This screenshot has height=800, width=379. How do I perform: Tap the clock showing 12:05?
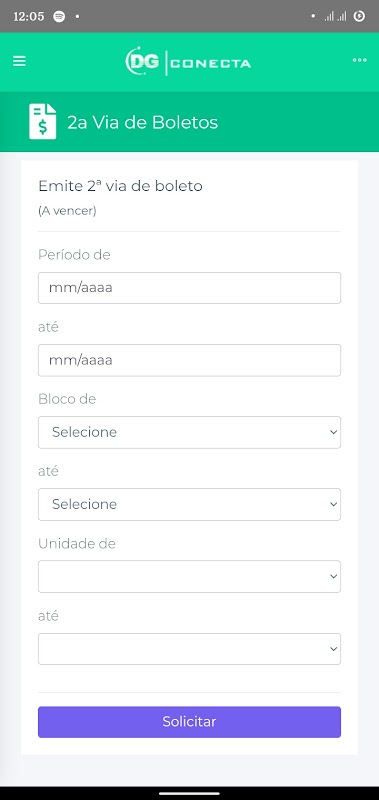29,16
